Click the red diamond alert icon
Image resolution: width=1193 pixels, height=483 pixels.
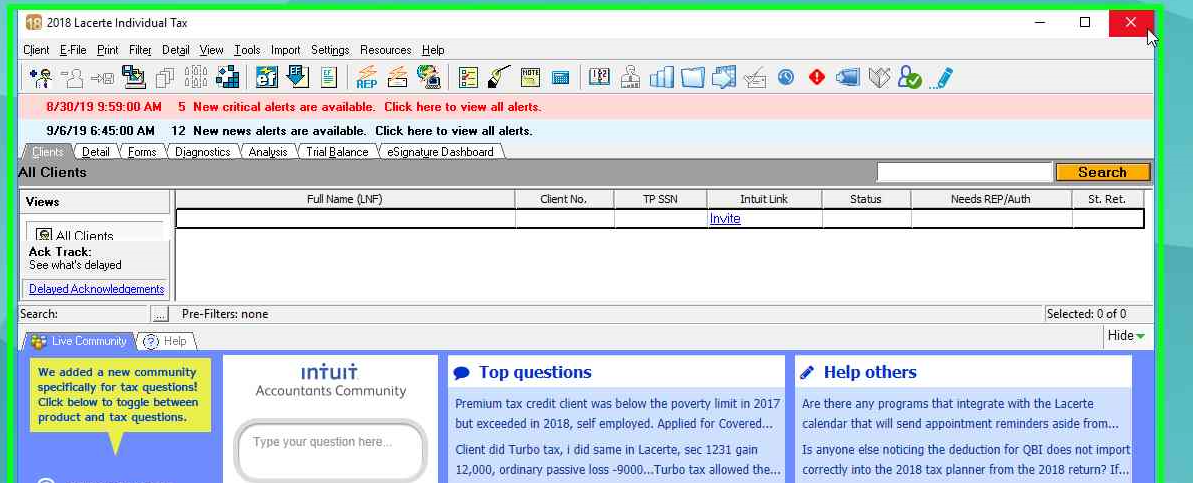(x=817, y=78)
